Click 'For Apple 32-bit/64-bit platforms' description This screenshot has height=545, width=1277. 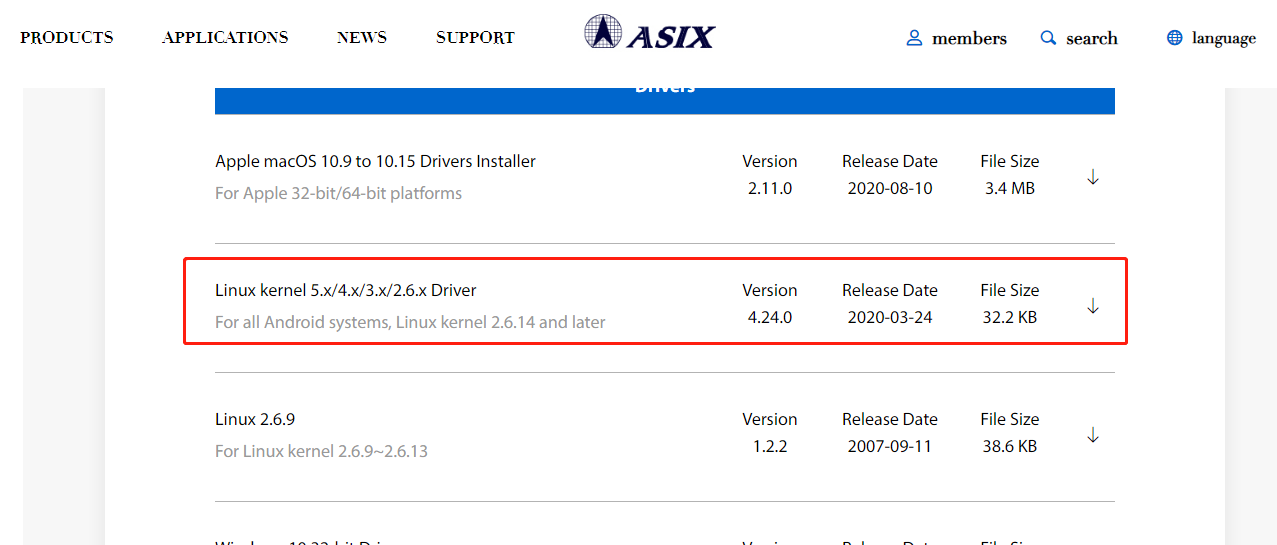(338, 193)
